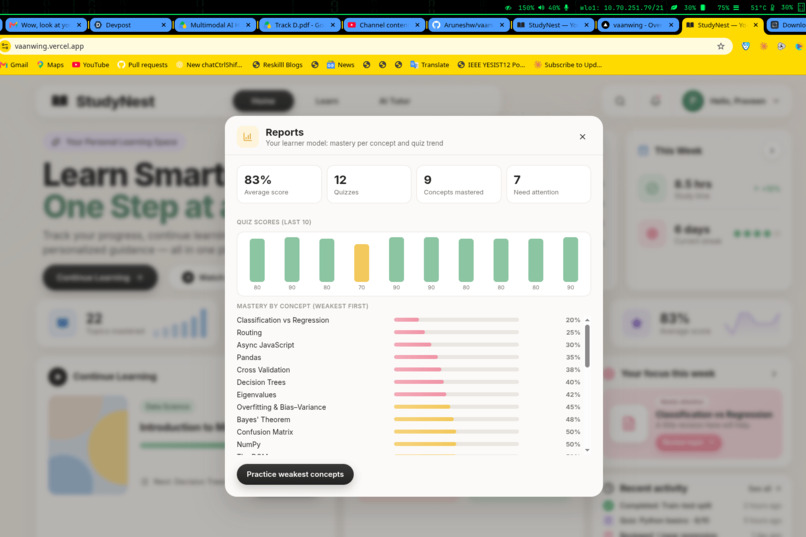Image resolution: width=806 pixels, height=537 pixels.
Task: Open the Reskill Blogs bookmark
Action: pyautogui.click(x=278, y=65)
